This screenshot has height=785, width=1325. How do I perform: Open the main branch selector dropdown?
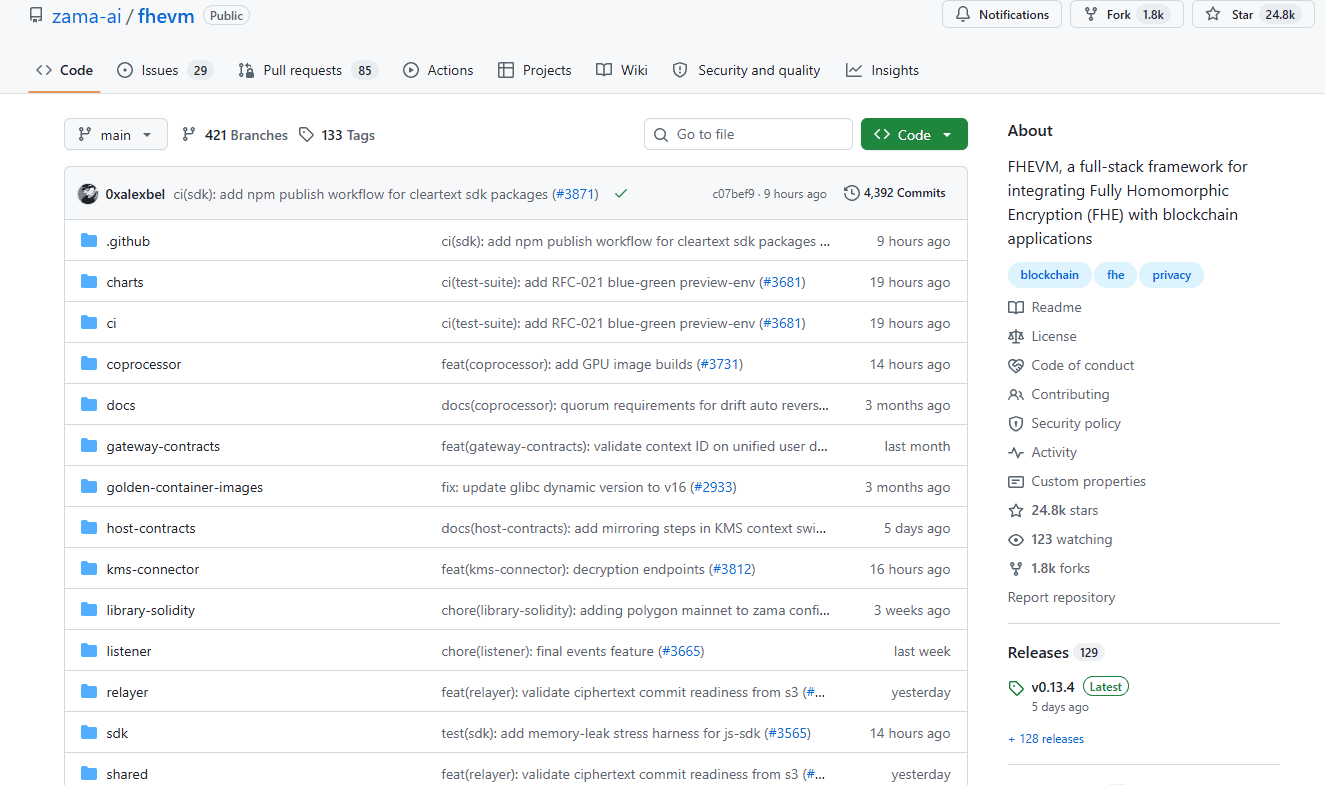[x=116, y=135]
